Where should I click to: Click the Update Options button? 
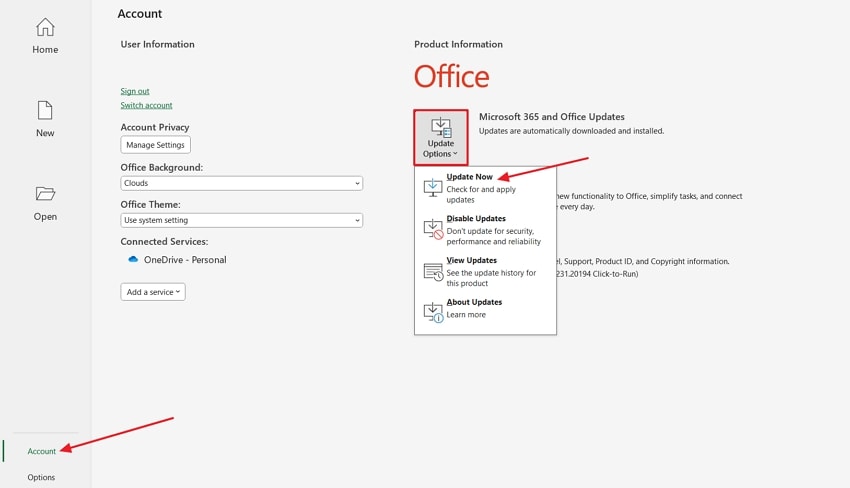441,138
